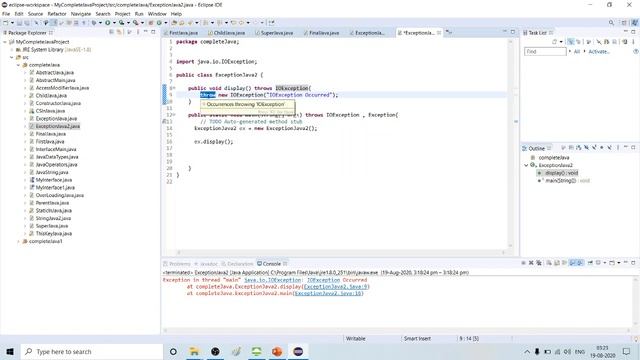
Task: Maximize the Console view
Action: pos(633,262)
